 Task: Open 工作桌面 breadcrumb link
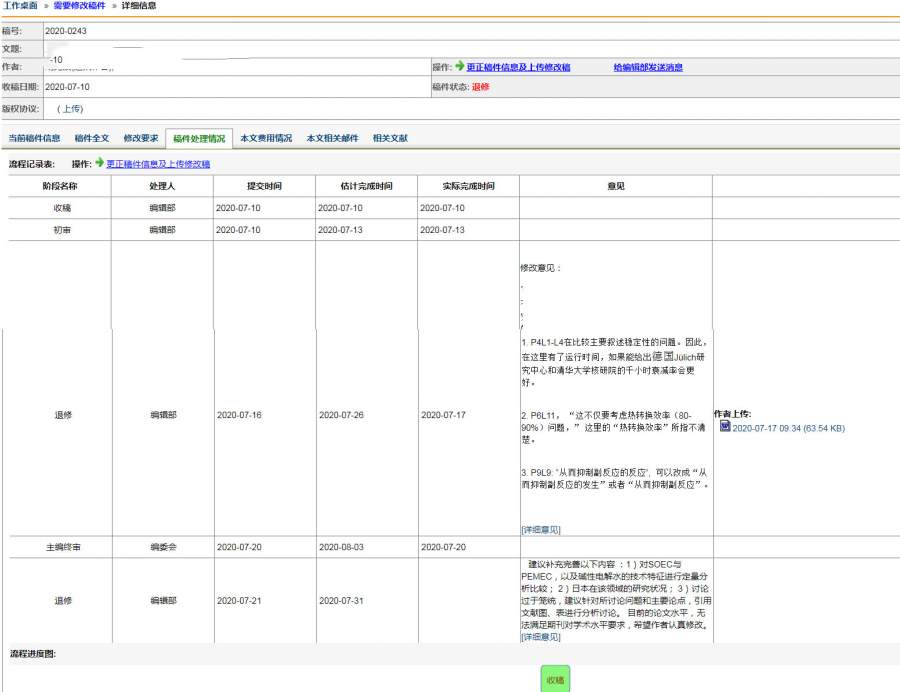click(x=19, y=6)
